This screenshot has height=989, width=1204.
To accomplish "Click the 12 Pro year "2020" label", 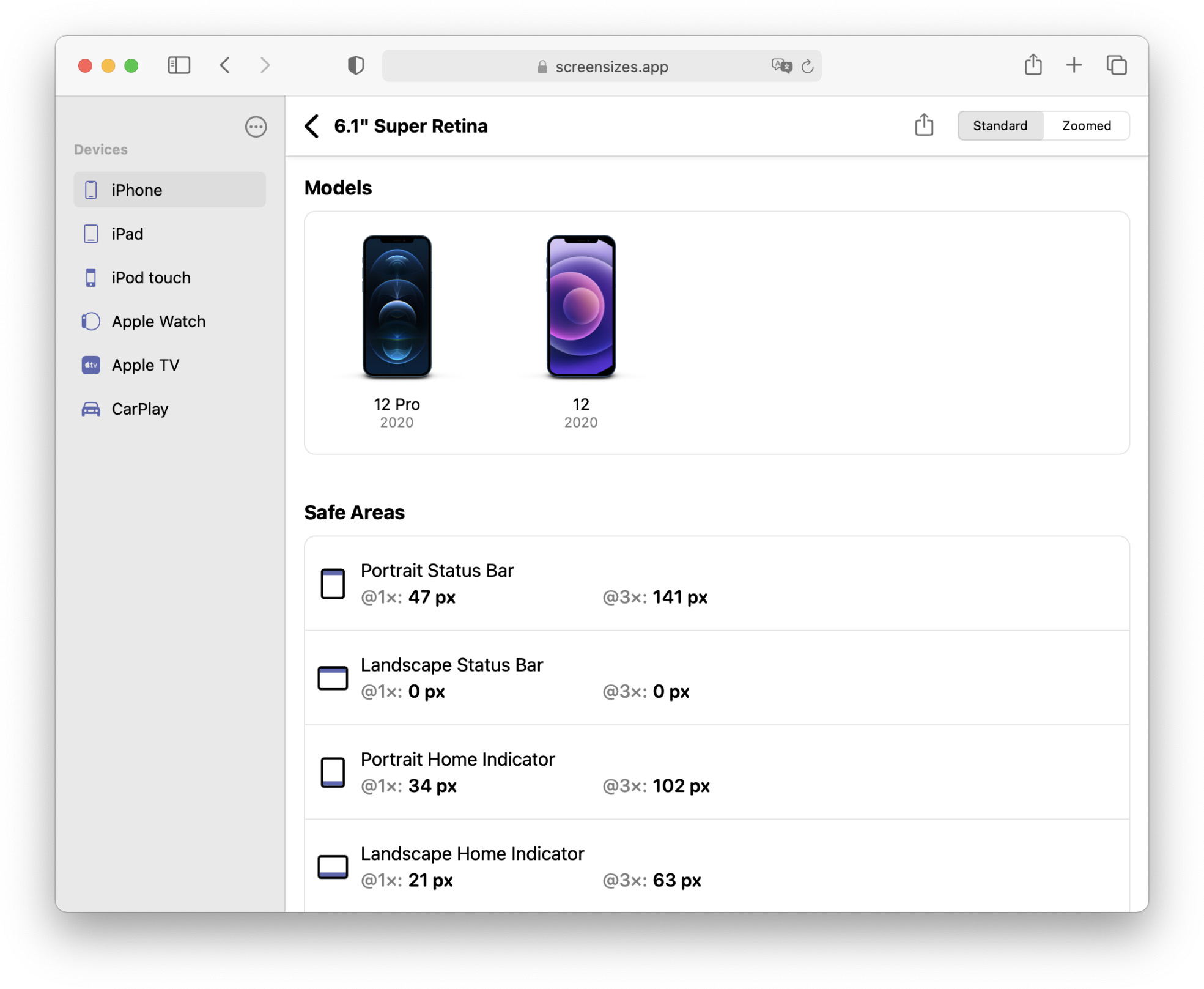I will 397,423.
